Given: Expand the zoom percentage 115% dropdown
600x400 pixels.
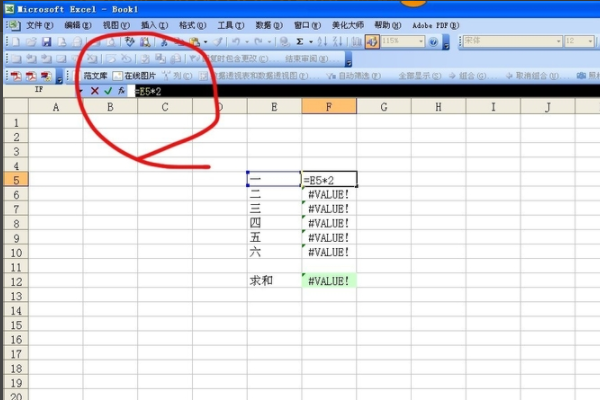Looking at the screenshot, I should (x=419, y=42).
